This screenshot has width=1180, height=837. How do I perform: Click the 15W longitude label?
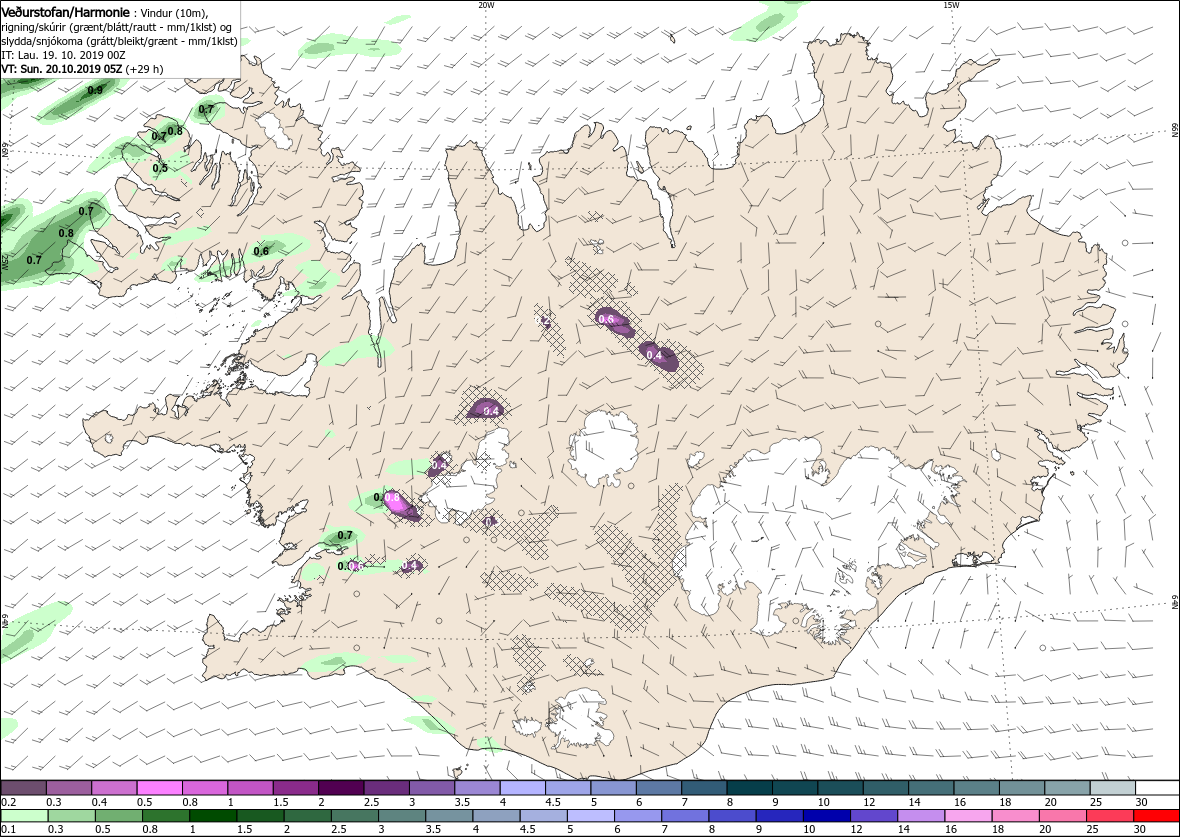coord(951,5)
